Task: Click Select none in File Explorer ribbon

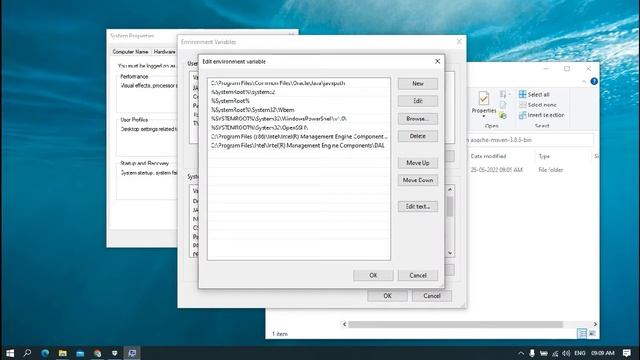Action: 538,105
